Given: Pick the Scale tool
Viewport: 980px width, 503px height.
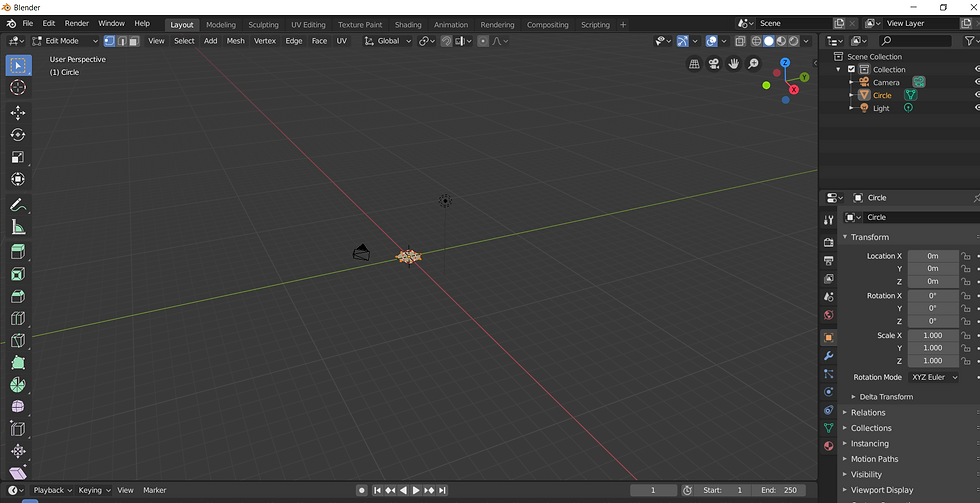Looking at the screenshot, I should [x=18, y=157].
